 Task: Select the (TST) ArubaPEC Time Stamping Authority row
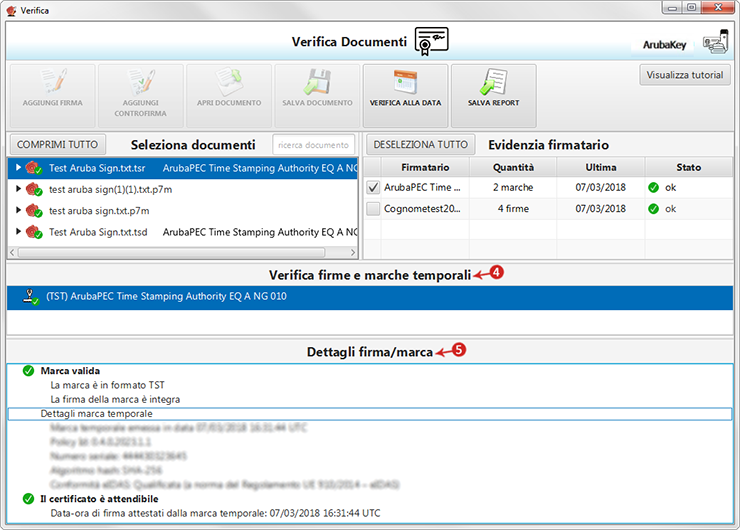370,297
